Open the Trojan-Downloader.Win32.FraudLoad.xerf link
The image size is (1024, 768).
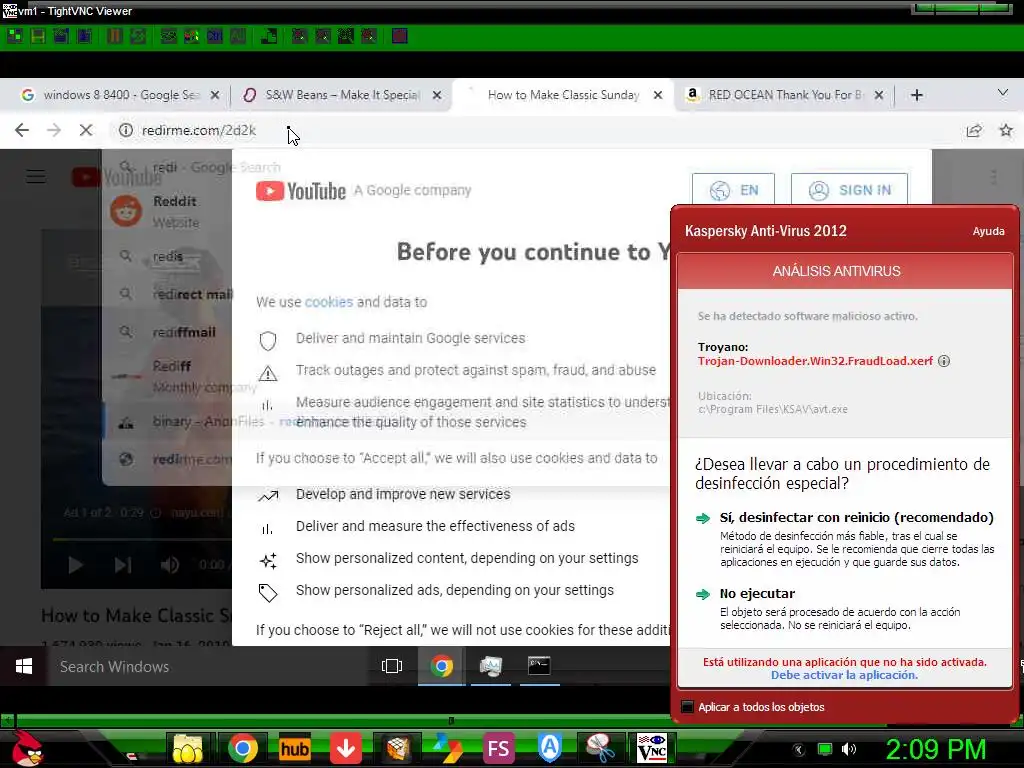pyautogui.click(x=815, y=361)
